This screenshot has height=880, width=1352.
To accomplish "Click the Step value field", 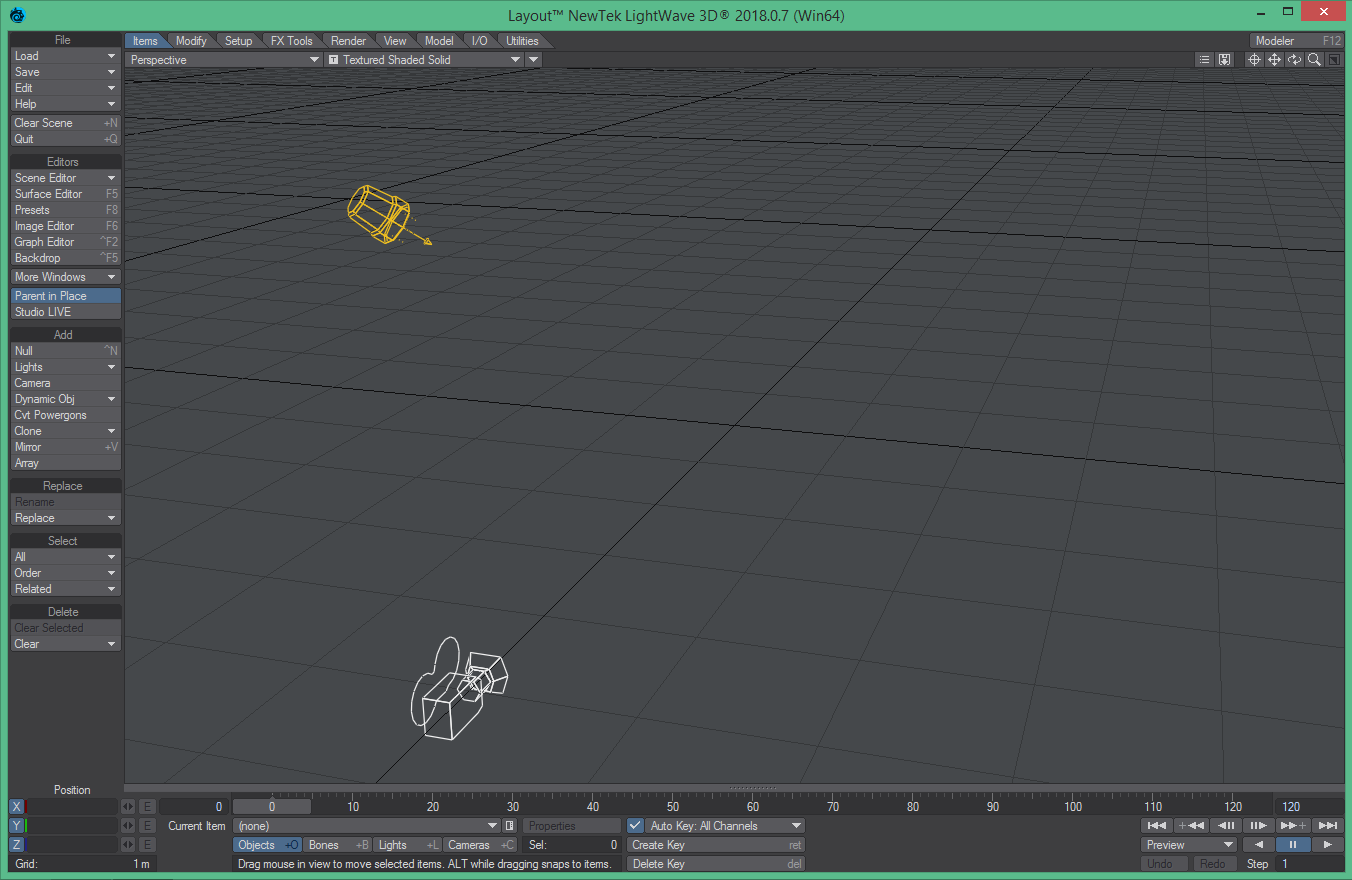I will click(x=1310, y=864).
